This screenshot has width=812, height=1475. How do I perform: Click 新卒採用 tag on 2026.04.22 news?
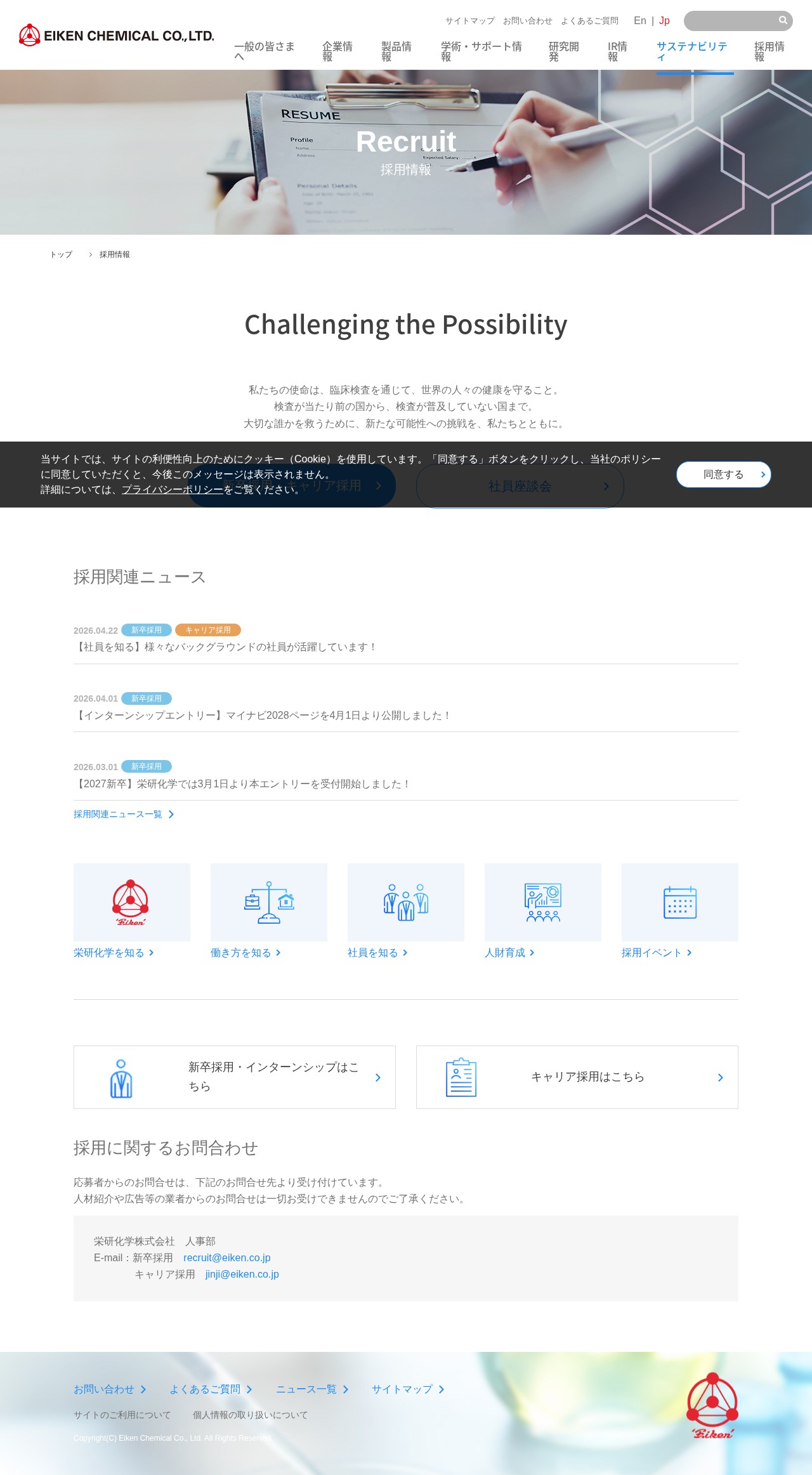coord(147,630)
